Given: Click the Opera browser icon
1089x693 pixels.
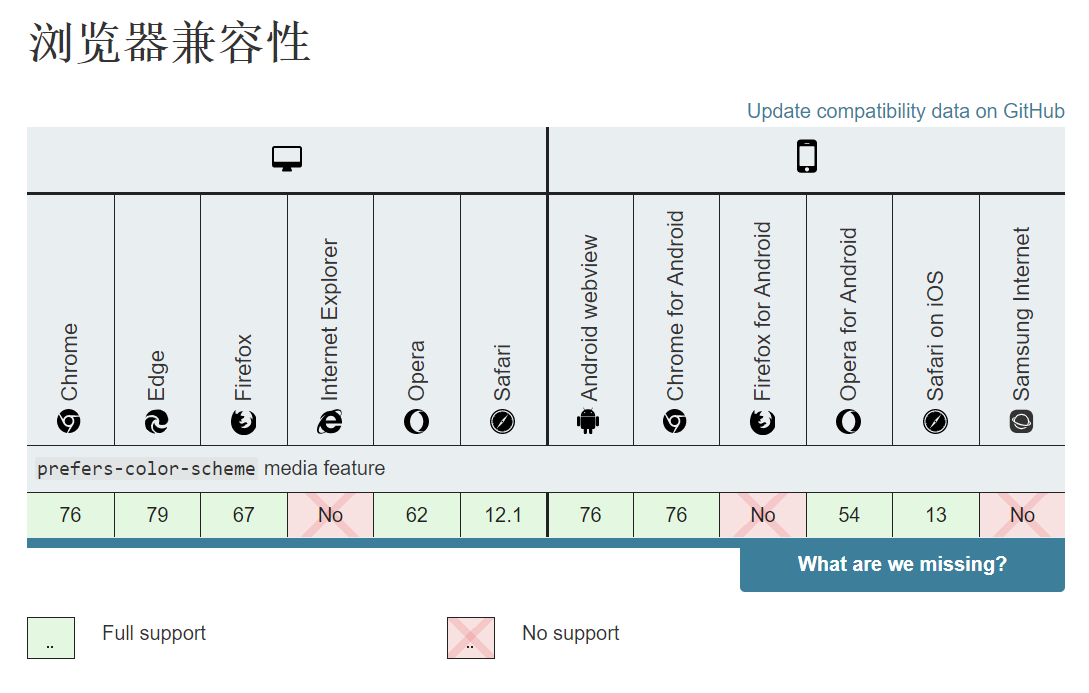Looking at the screenshot, I should (416, 421).
